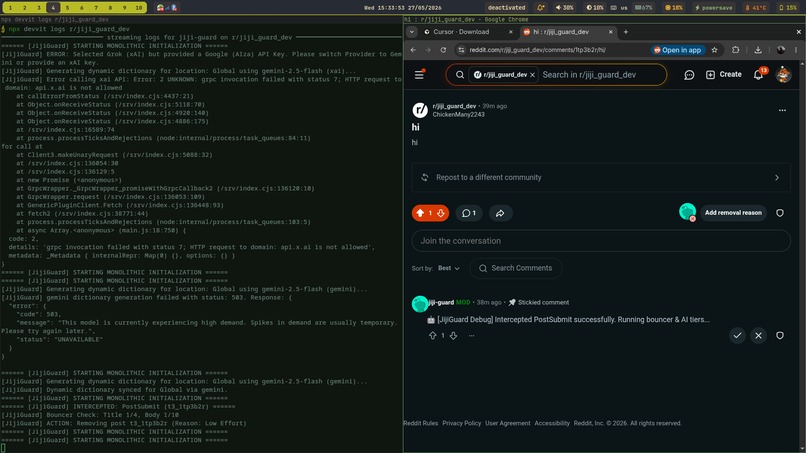
Task: Close the Cursor · Download tab
Action: pos(510,32)
